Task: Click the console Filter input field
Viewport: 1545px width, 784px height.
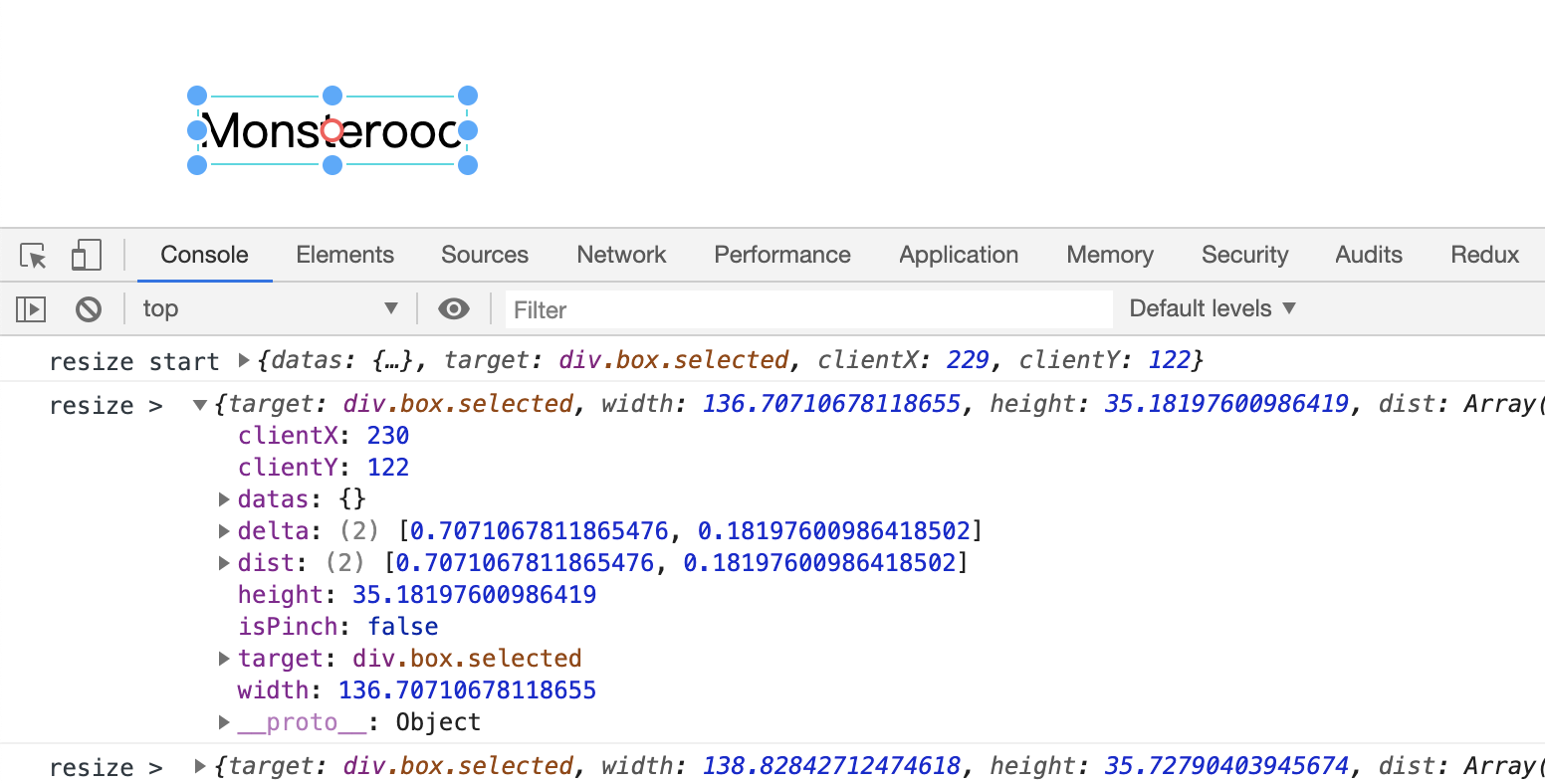Action: click(808, 309)
